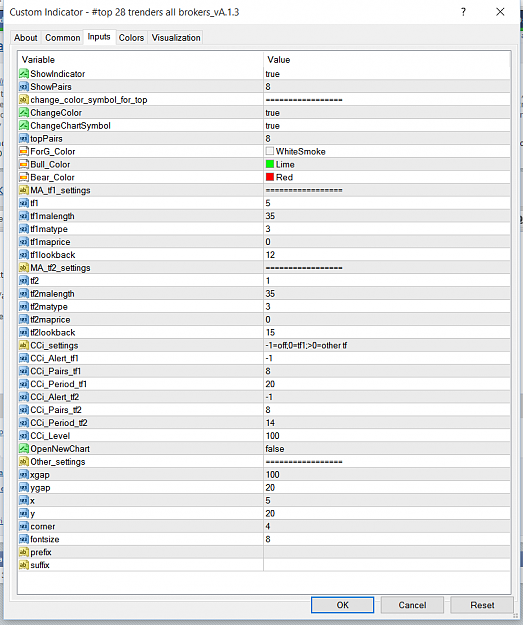
Task: Click the CCi_Period_tf2 value 14
Action: point(270,423)
